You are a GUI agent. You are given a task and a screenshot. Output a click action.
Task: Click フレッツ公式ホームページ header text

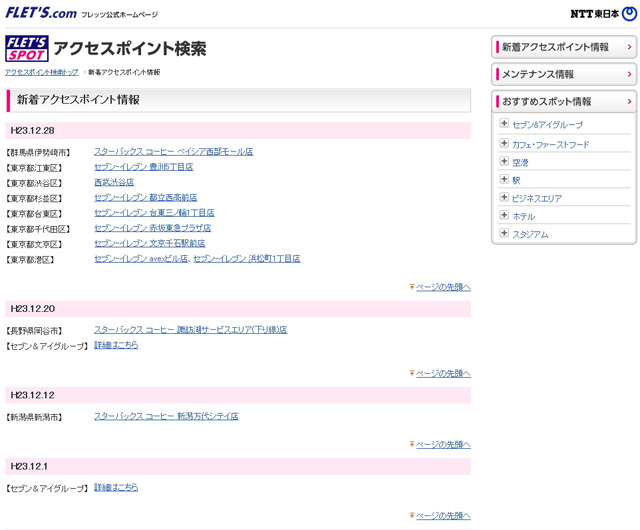[119, 14]
